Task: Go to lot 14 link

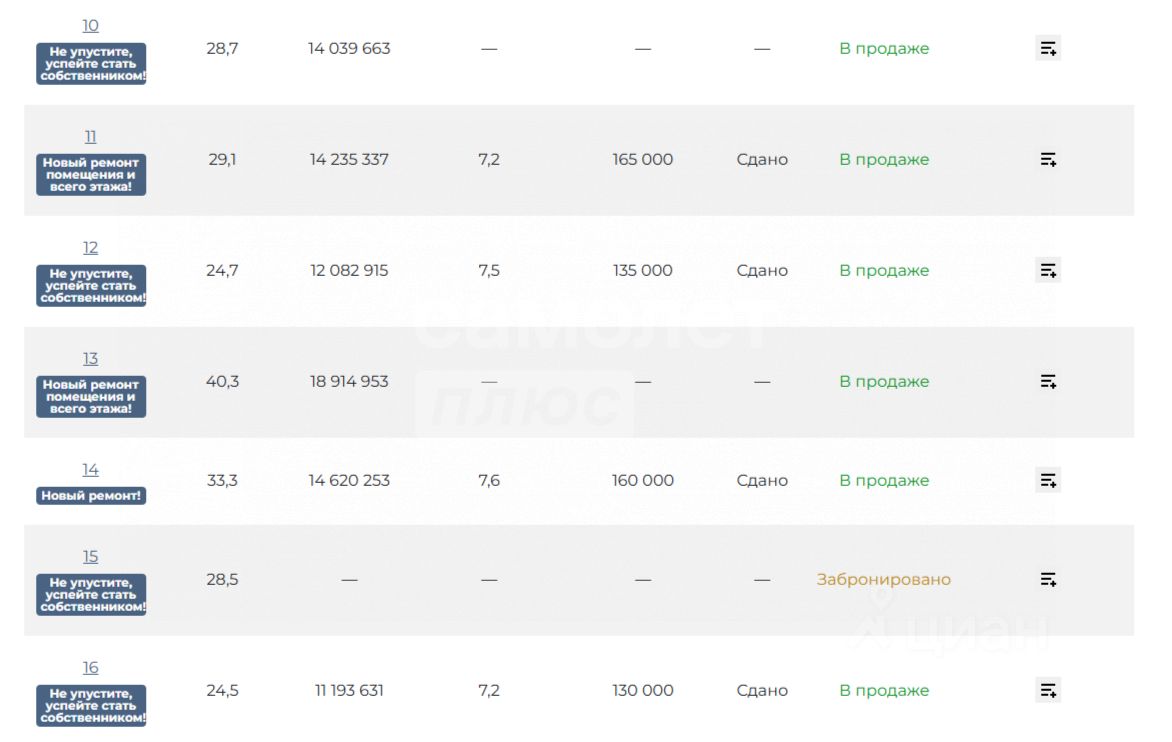Action: click(90, 470)
